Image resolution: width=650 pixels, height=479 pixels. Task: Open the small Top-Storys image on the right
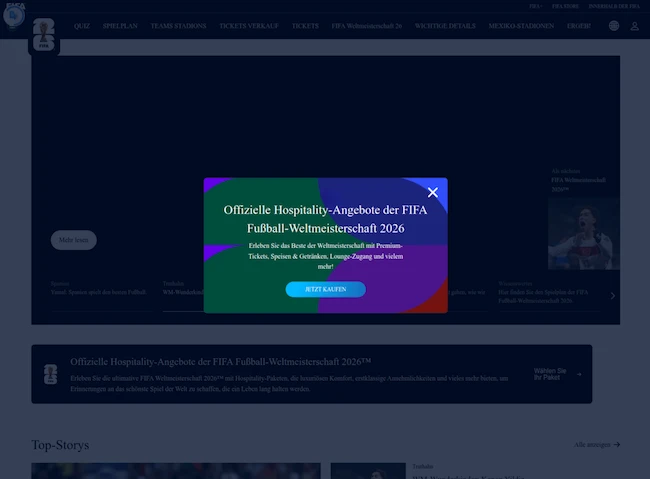click(368, 471)
